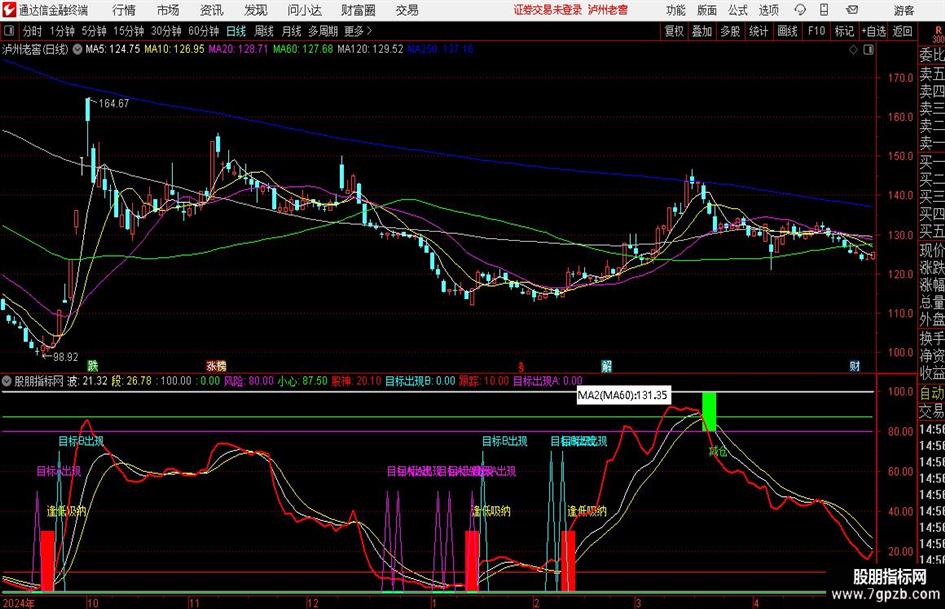Switch to 15分钟 period
Screen dimensions: 945x609
coord(129,31)
